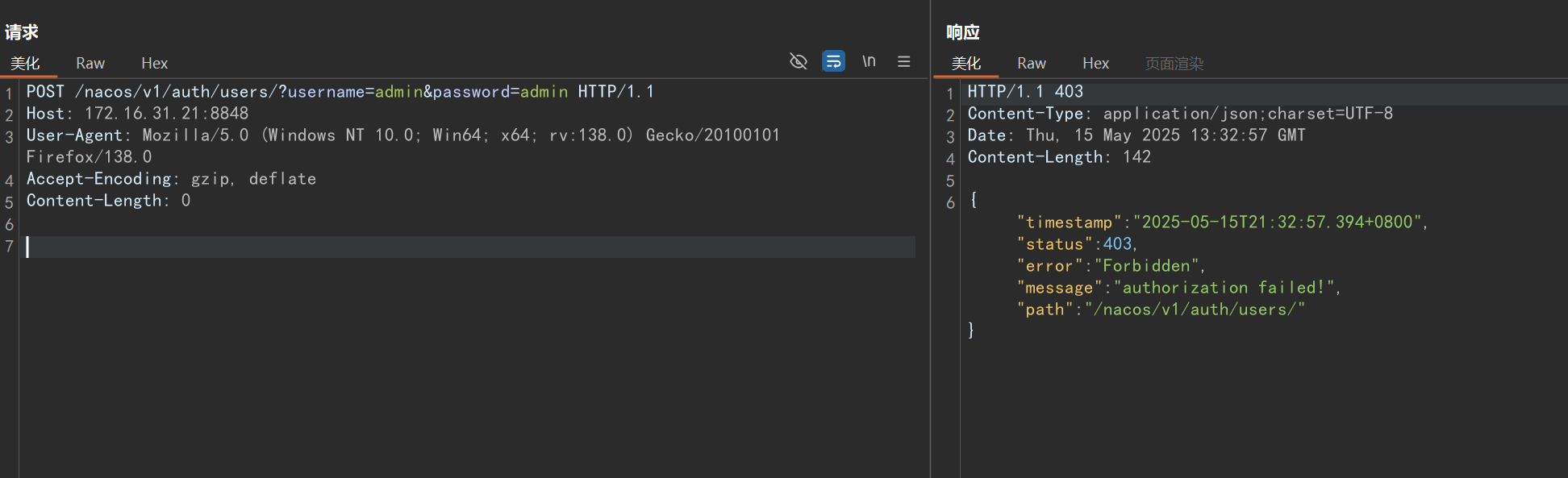The image size is (1568, 478).
Task: Open the request editor hamburger menu
Action: pyautogui.click(x=903, y=61)
